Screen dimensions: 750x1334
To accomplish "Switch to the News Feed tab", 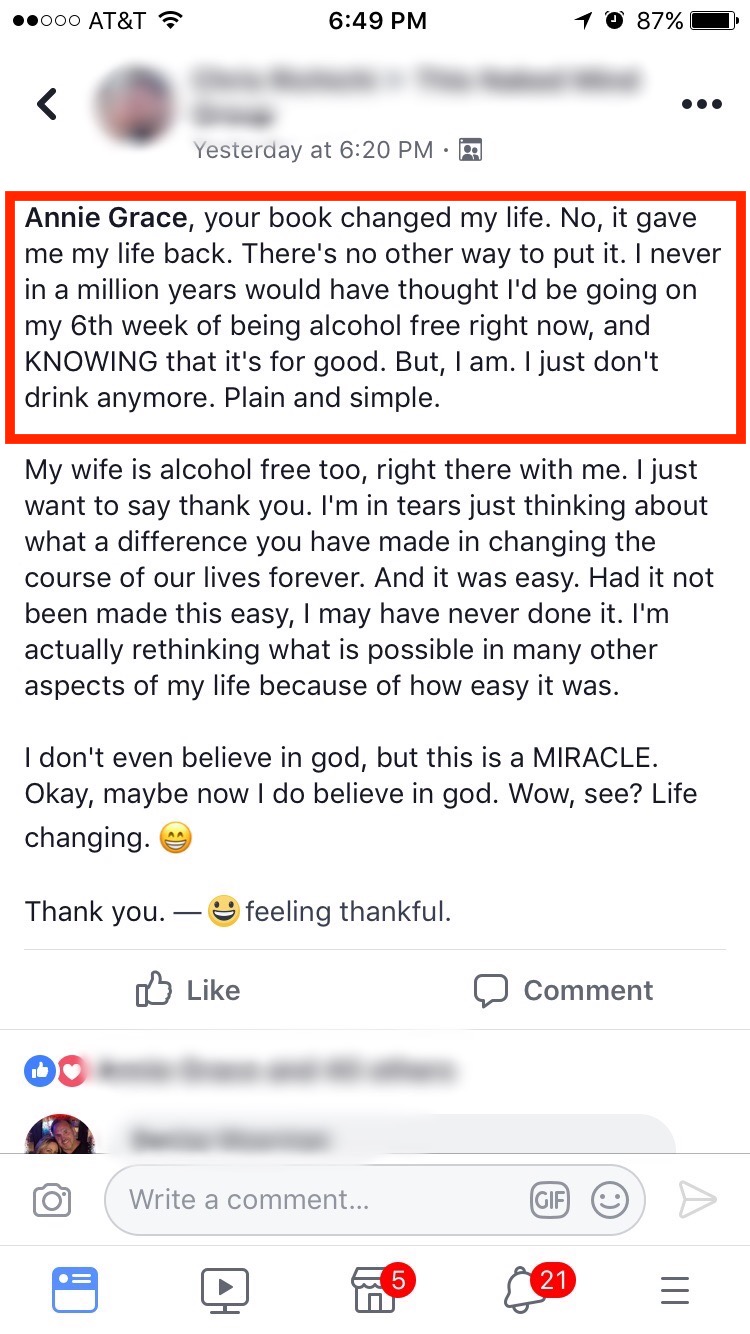I will point(75,1289).
